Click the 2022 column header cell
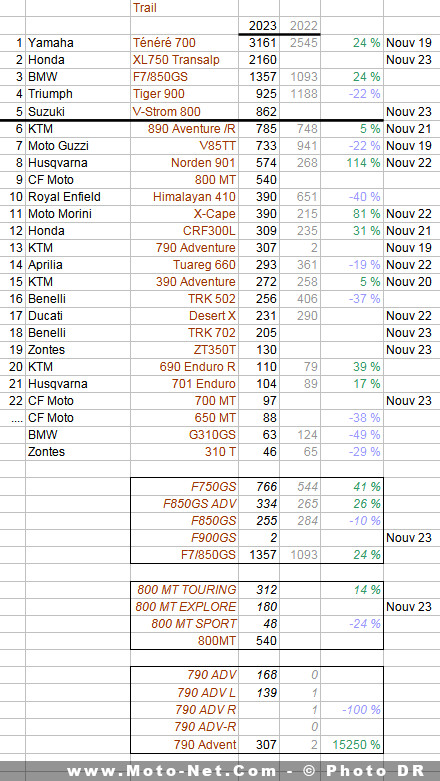The image size is (440, 781). pos(300,26)
